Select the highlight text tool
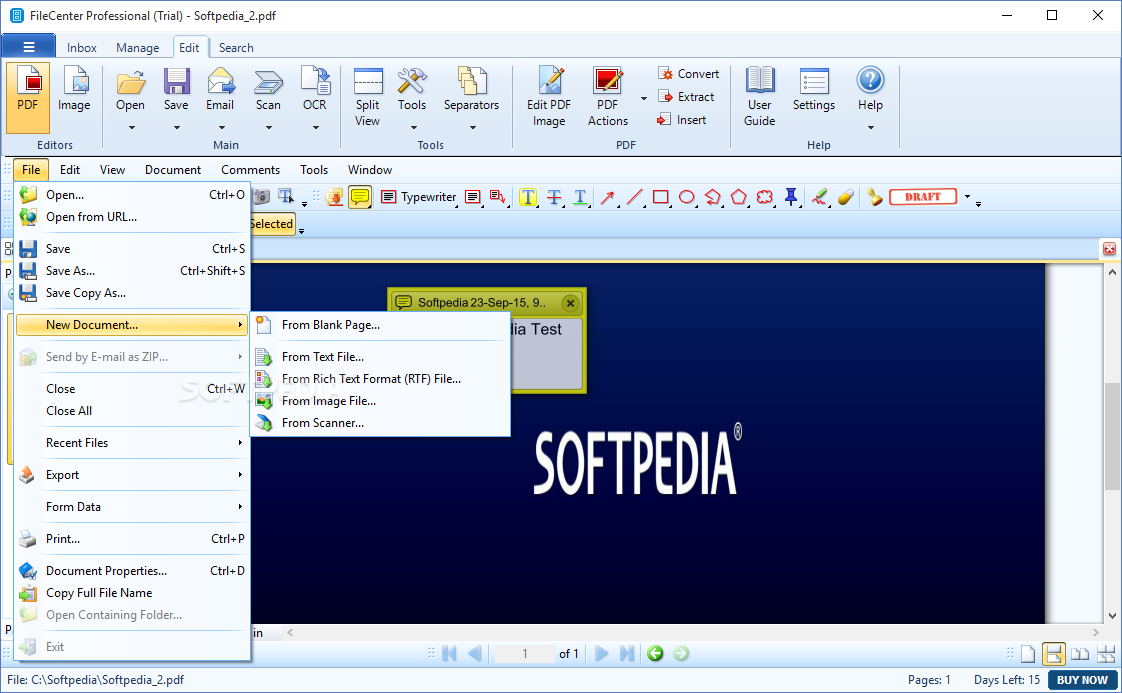The height and width of the screenshot is (693, 1122). tap(528, 197)
